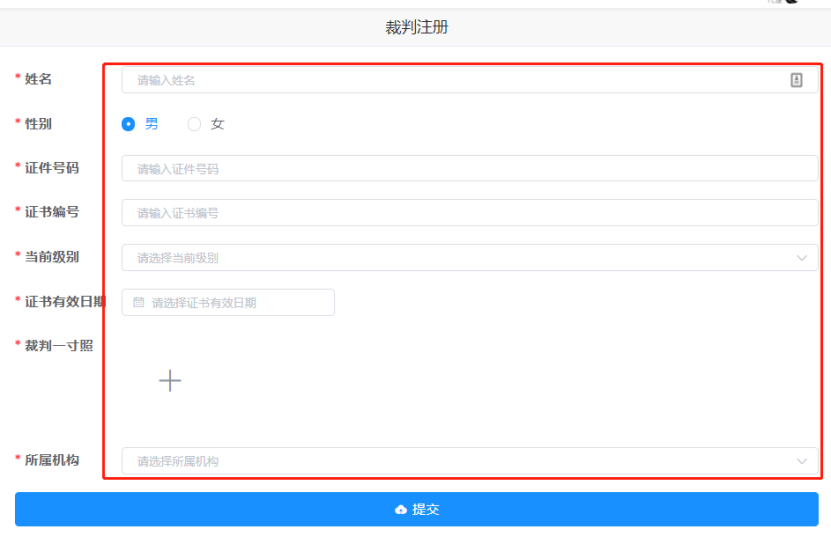Click the 姓名 field label
Image resolution: width=831 pixels, height=544 pixels.
[38, 79]
